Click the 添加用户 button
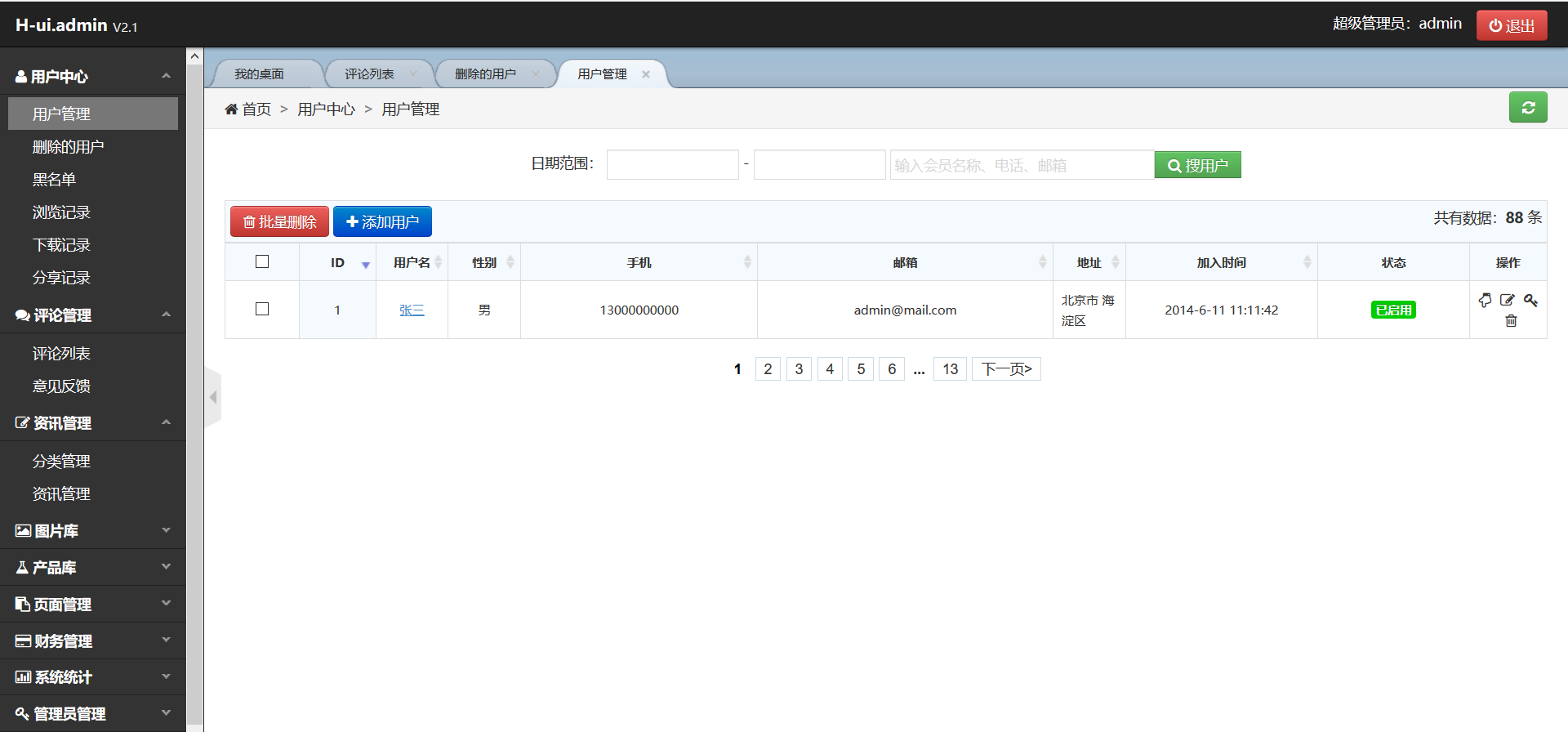Image resolution: width=1568 pixels, height=732 pixels. click(x=382, y=221)
